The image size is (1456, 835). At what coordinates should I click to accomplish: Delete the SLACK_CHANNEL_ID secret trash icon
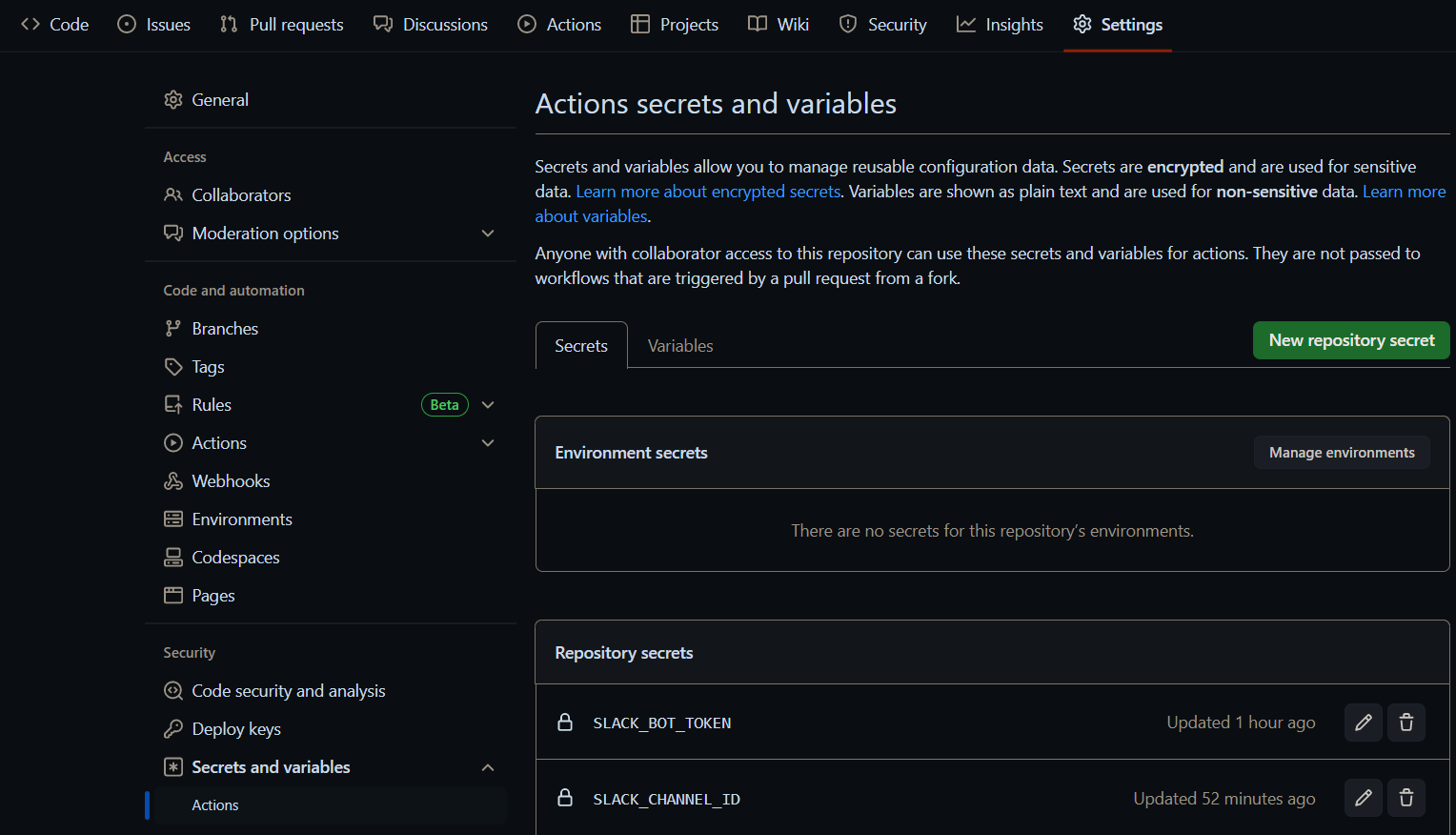coord(1406,798)
